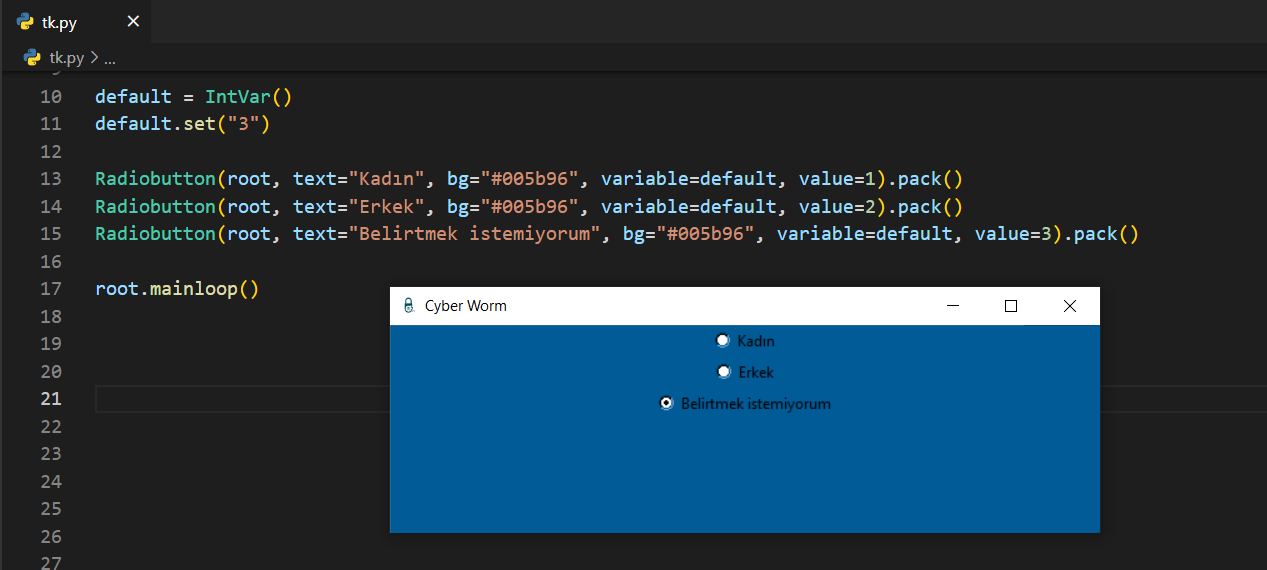The height and width of the screenshot is (570, 1267).
Task: Choose the Erkek radio option
Action: [724, 372]
